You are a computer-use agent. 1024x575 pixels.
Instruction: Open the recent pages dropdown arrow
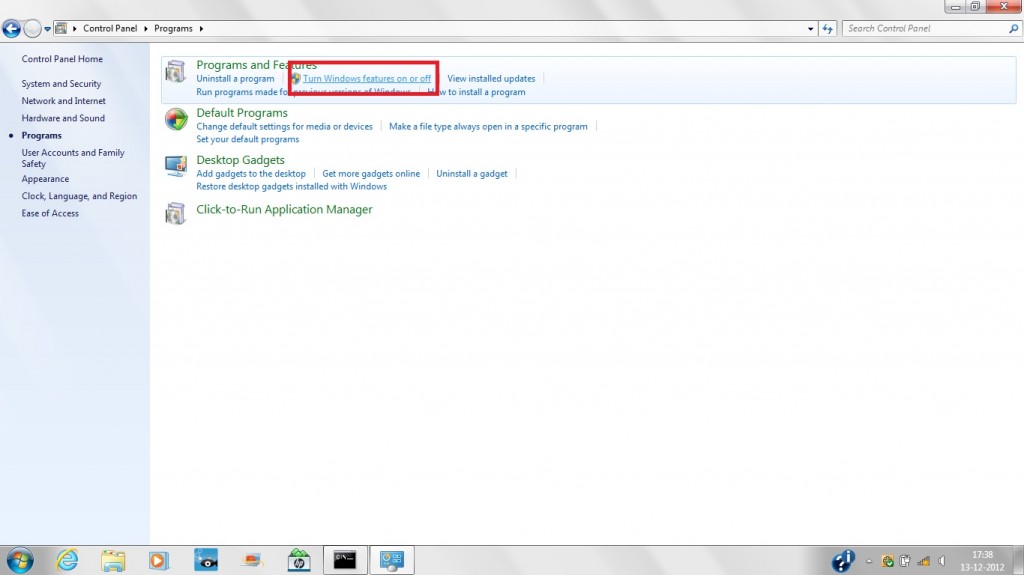point(47,29)
